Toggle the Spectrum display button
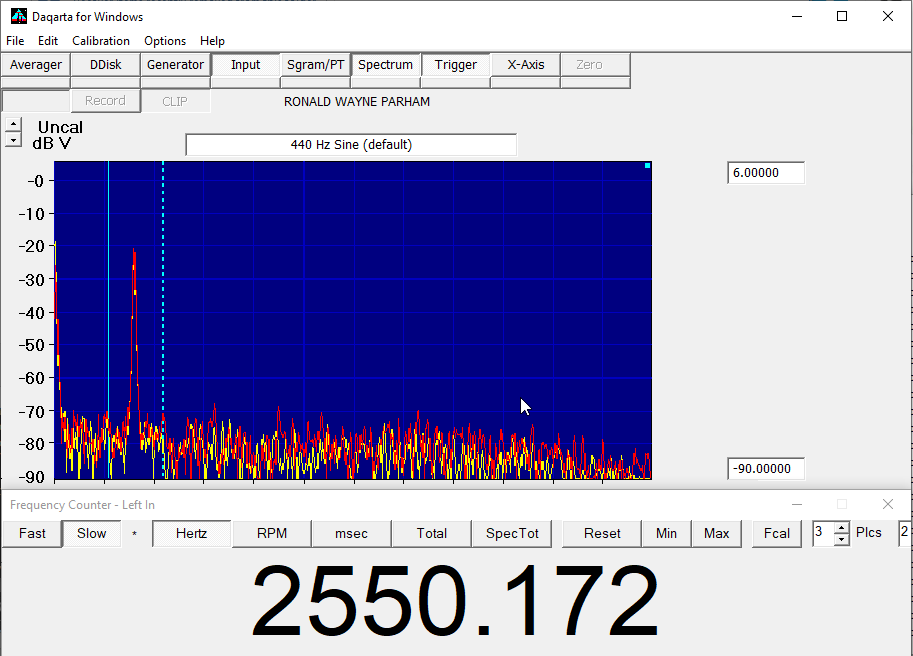 click(x=385, y=65)
